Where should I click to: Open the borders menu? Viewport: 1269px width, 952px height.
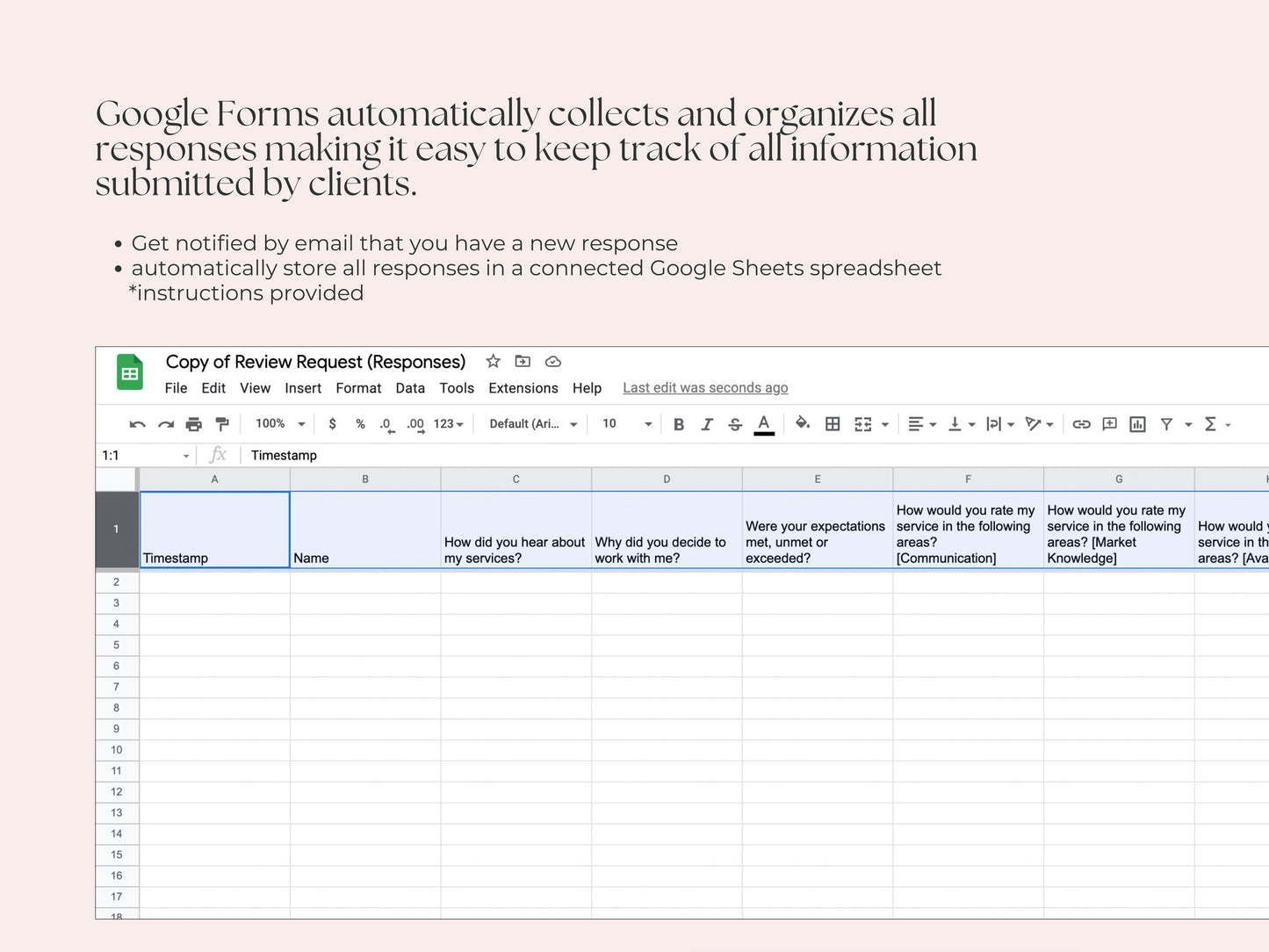[833, 424]
